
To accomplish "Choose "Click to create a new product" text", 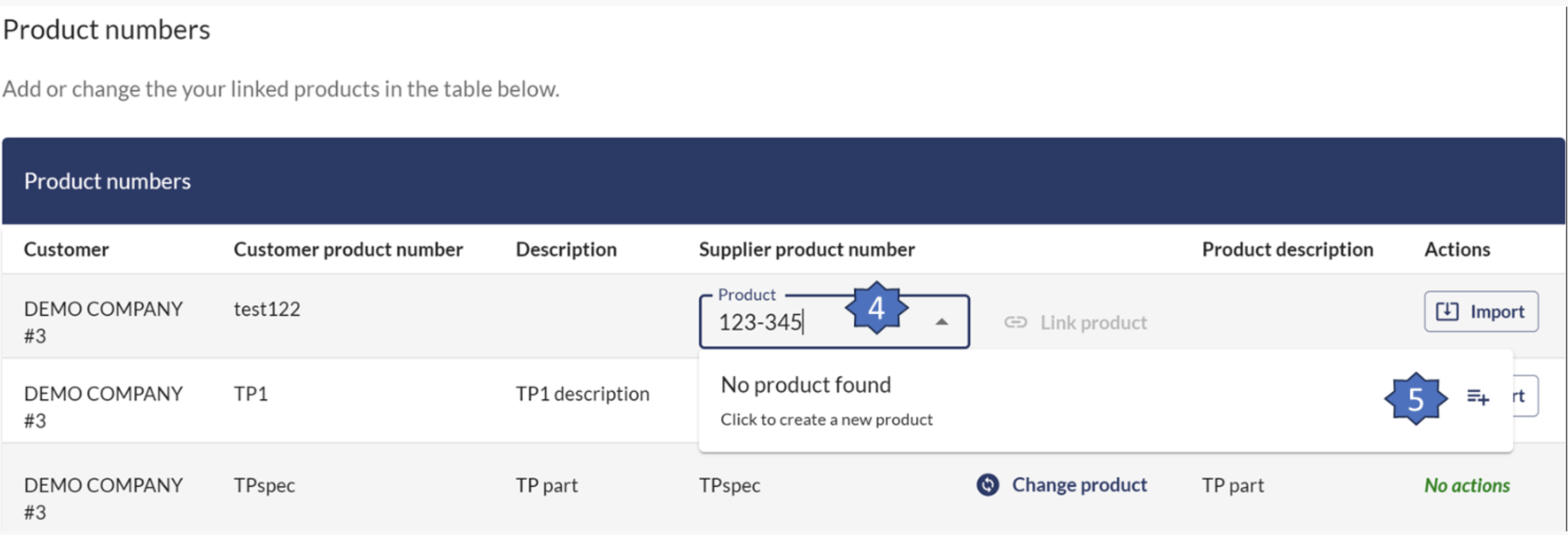I will click(x=826, y=420).
